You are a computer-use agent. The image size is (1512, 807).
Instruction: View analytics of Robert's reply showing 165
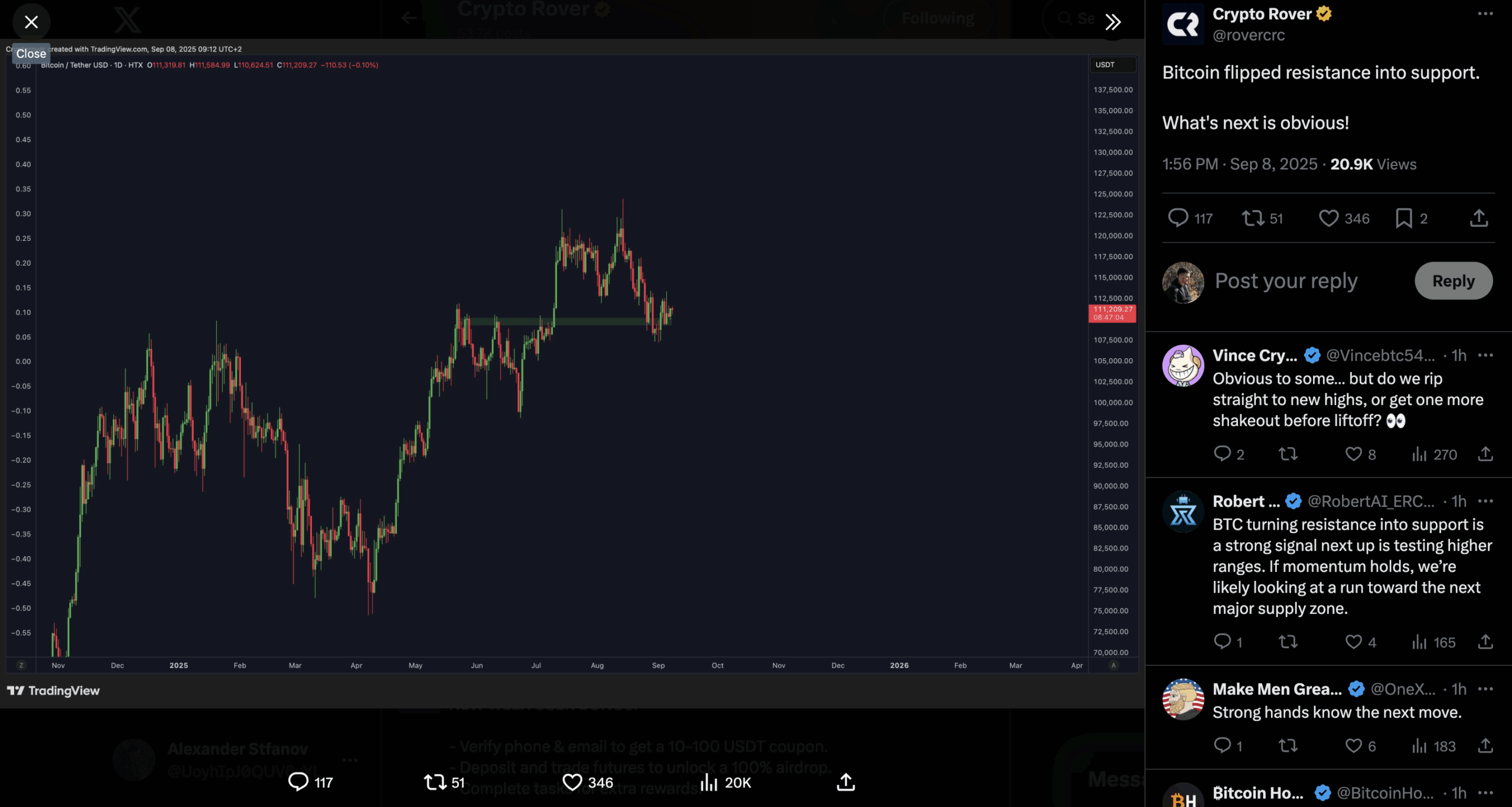pos(1419,642)
